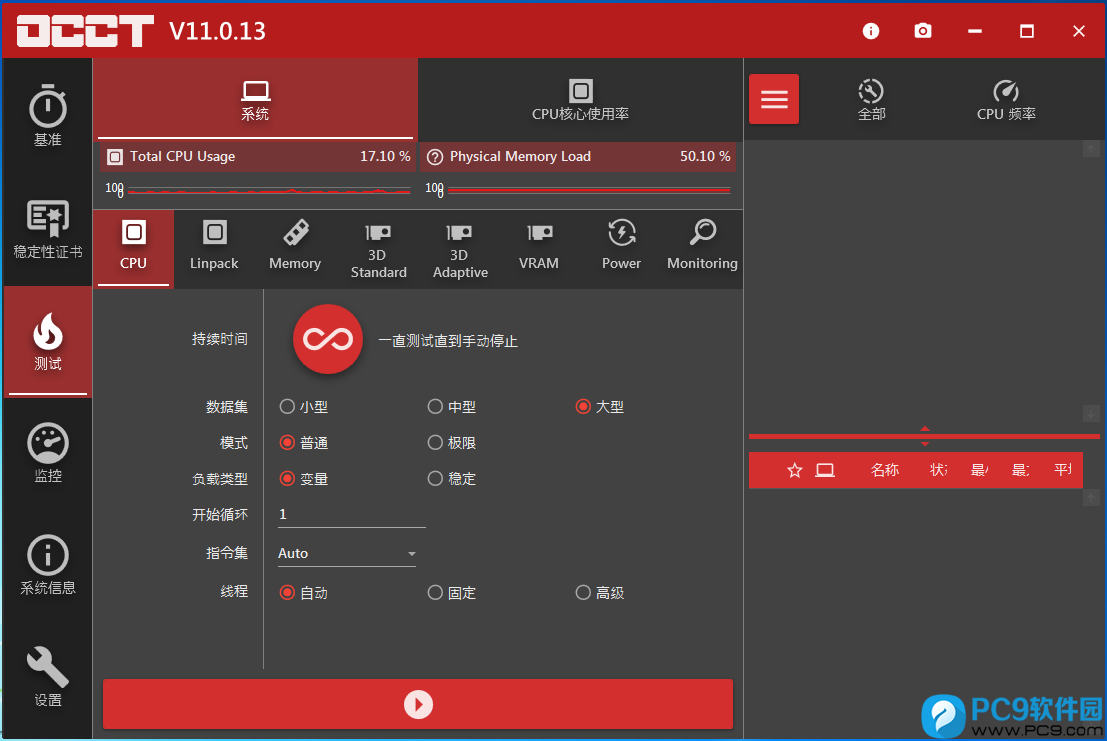
Task: Select the 测试 flame icon in sidebar
Action: pyautogui.click(x=47, y=342)
